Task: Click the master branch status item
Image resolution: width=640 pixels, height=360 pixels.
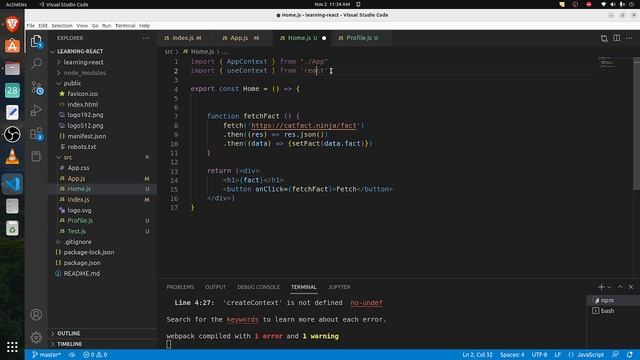Action: (46, 355)
